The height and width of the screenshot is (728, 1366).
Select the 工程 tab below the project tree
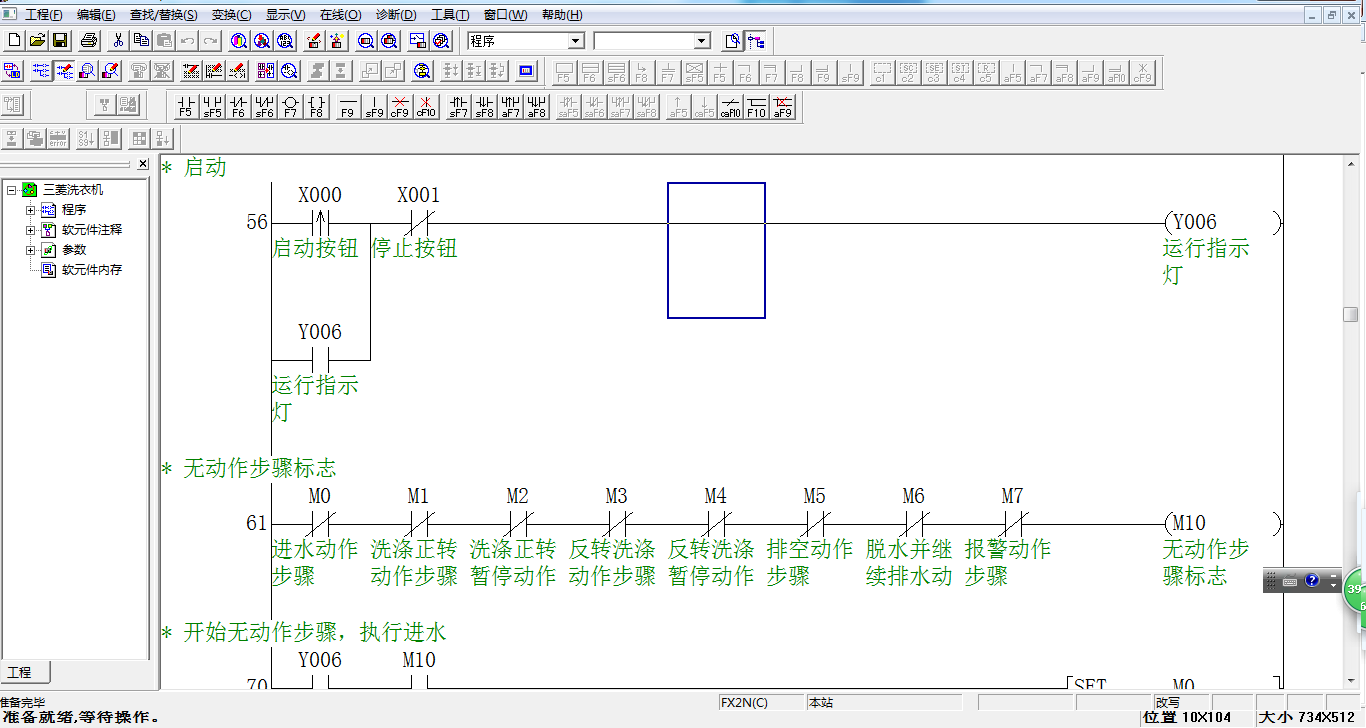point(24,672)
